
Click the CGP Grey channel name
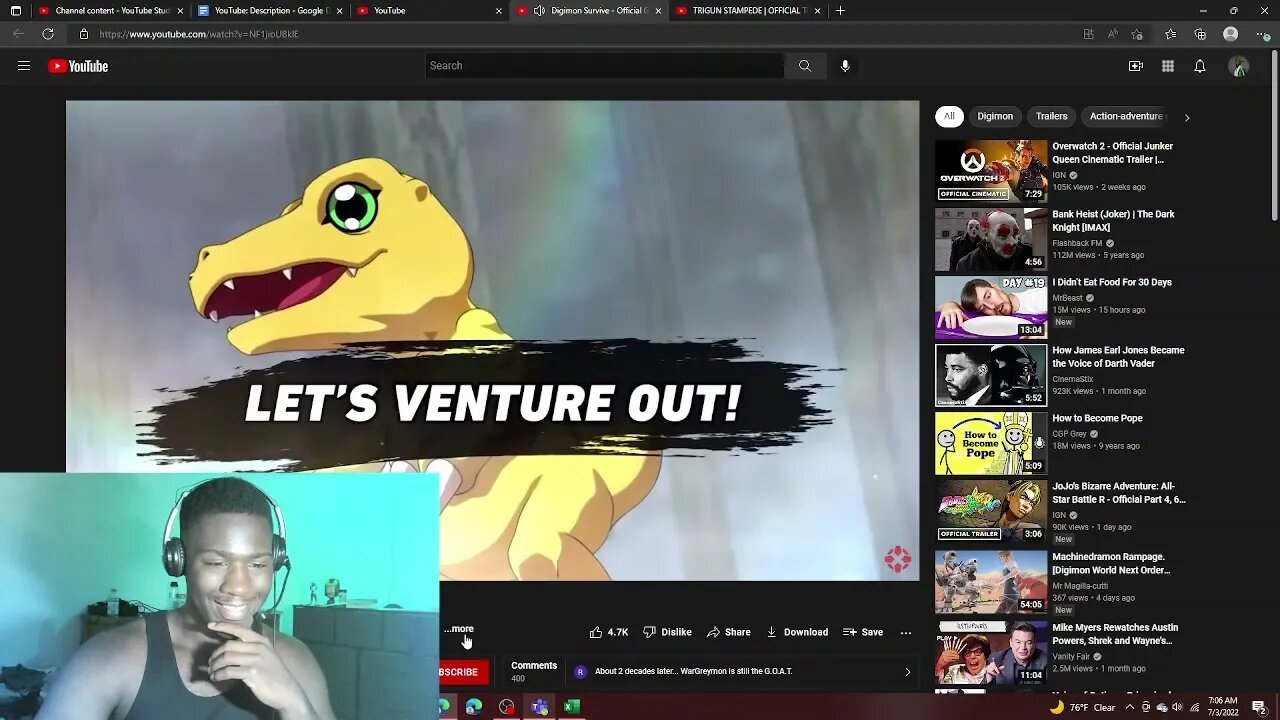(1069, 433)
